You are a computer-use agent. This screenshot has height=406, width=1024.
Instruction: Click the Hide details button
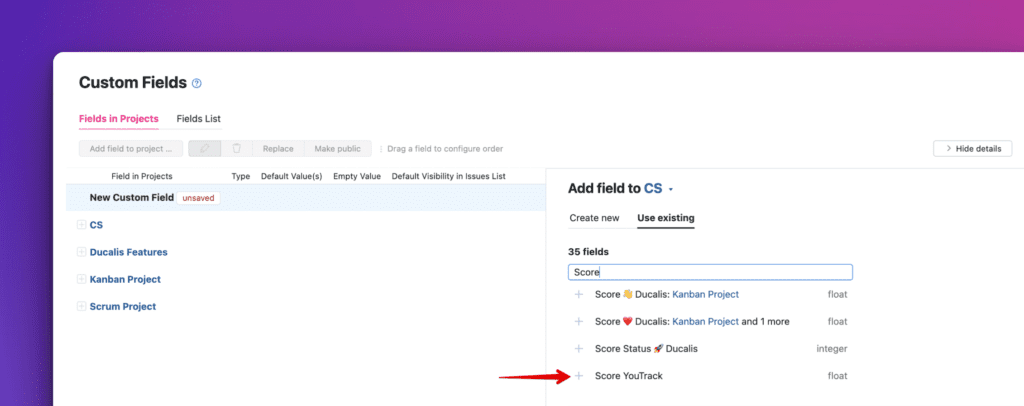coord(972,149)
